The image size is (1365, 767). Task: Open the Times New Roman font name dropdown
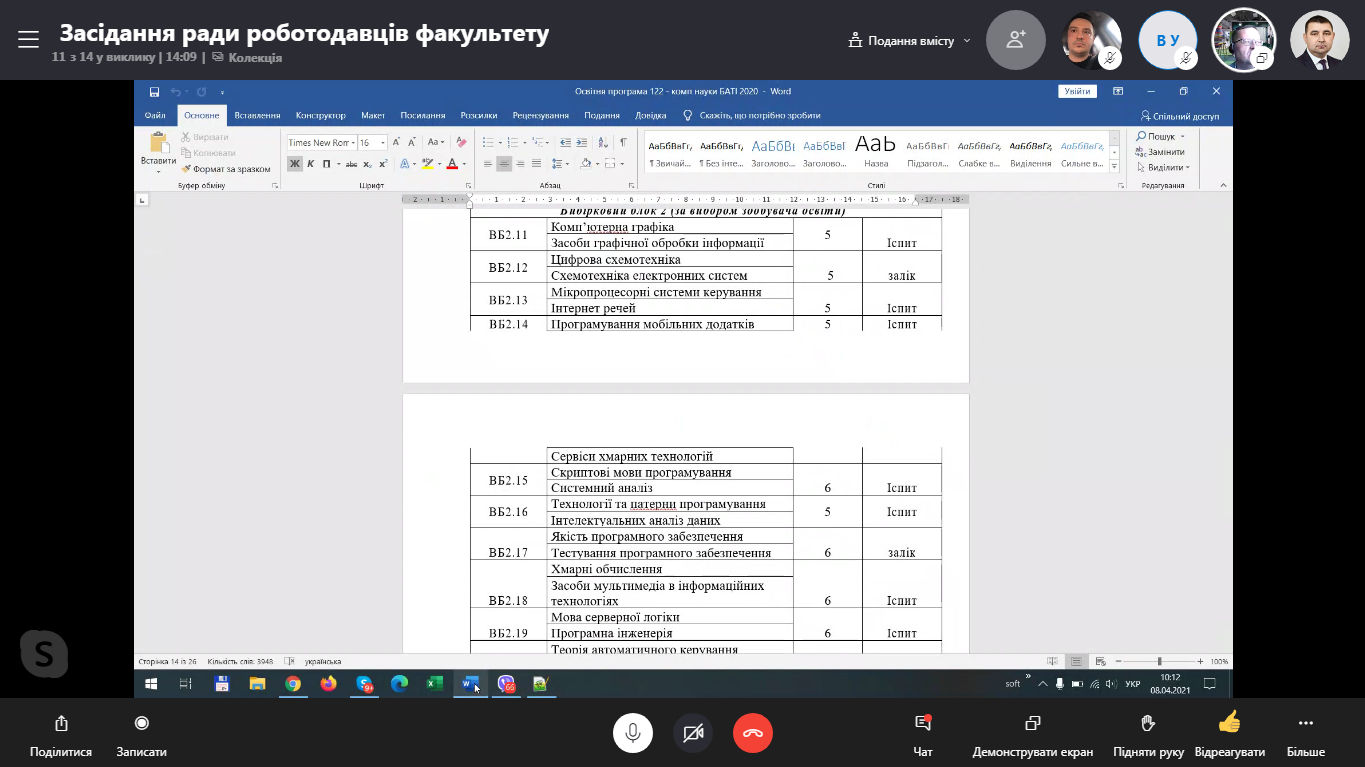pyautogui.click(x=353, y=142)
